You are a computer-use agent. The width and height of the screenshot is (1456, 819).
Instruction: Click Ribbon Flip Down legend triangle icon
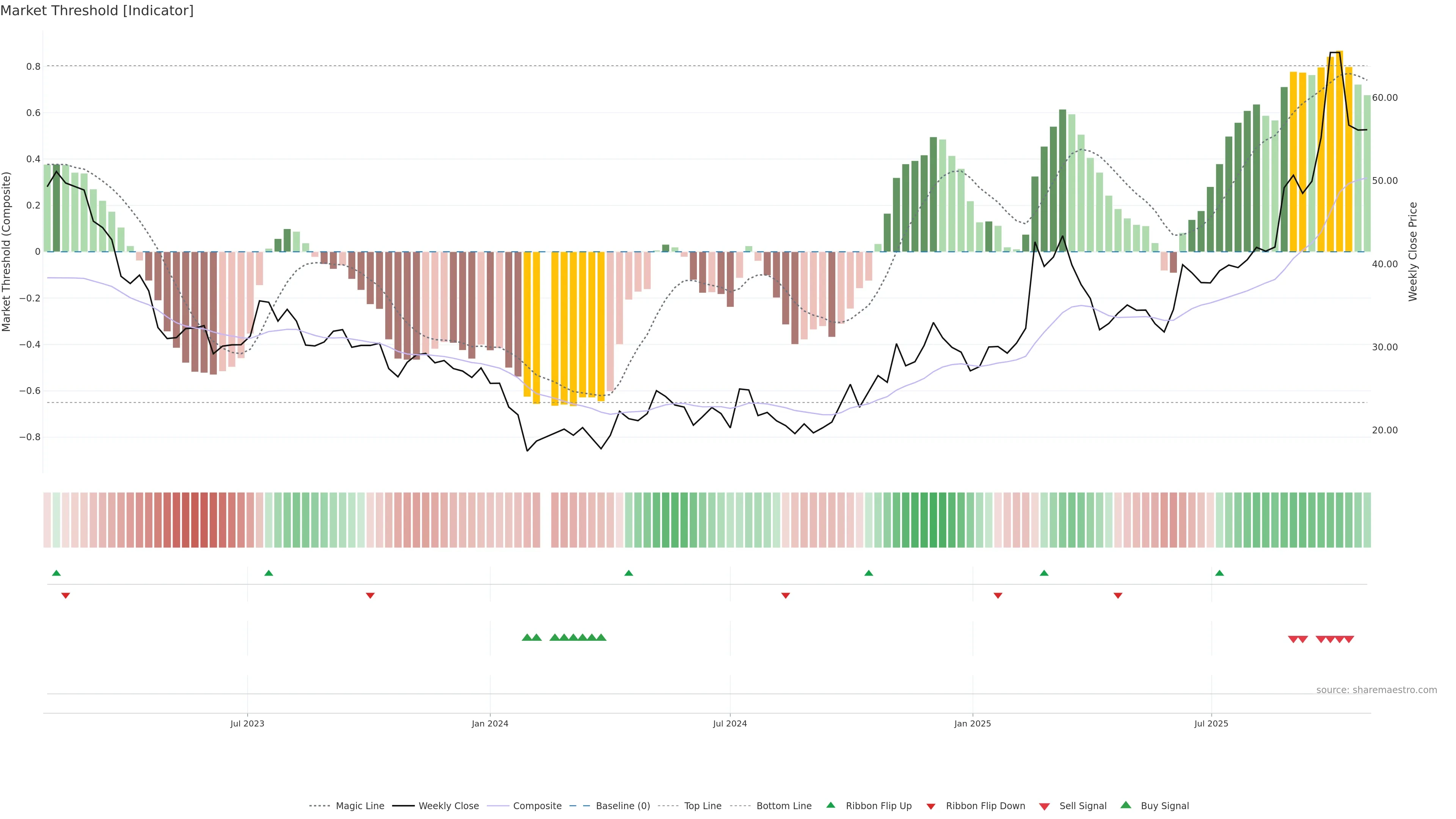[x=931, y=806]
